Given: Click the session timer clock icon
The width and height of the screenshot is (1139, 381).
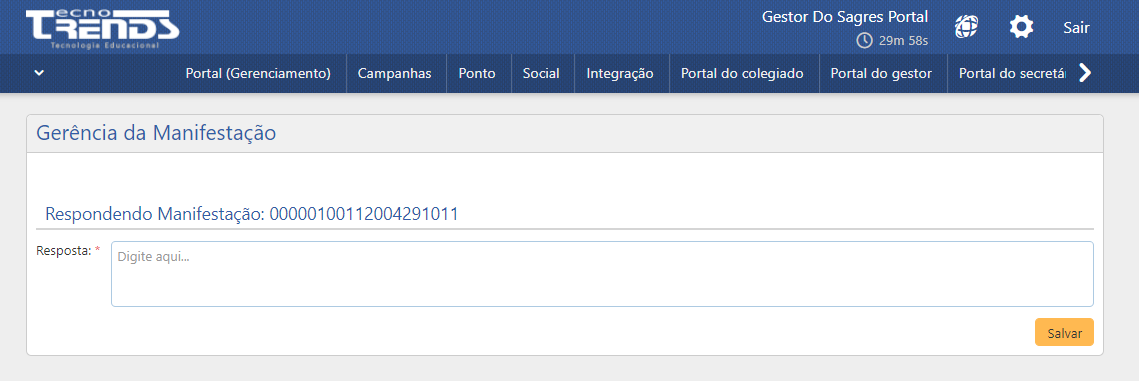Looking at the screenshot, I should coord(864,41).
